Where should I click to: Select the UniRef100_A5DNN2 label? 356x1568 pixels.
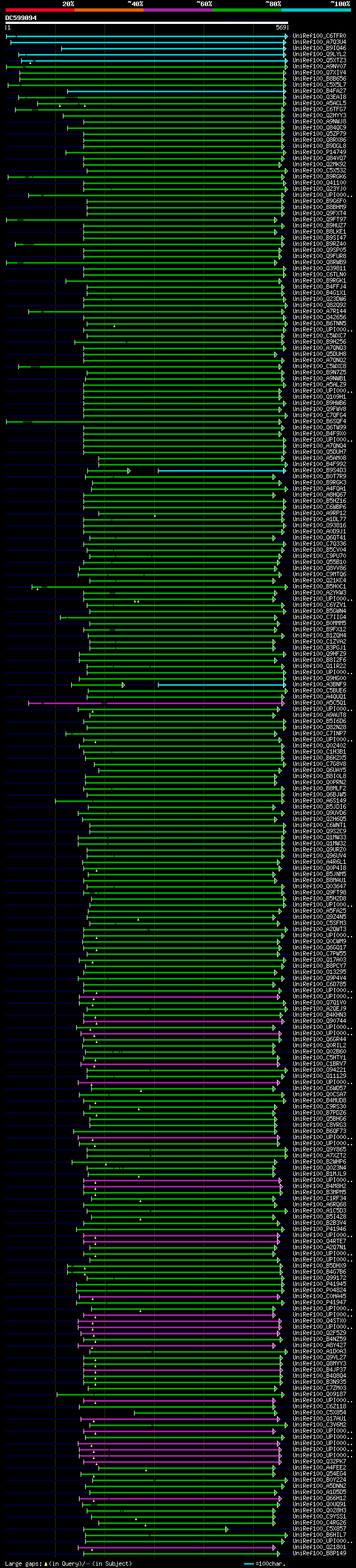point(319,1486)
